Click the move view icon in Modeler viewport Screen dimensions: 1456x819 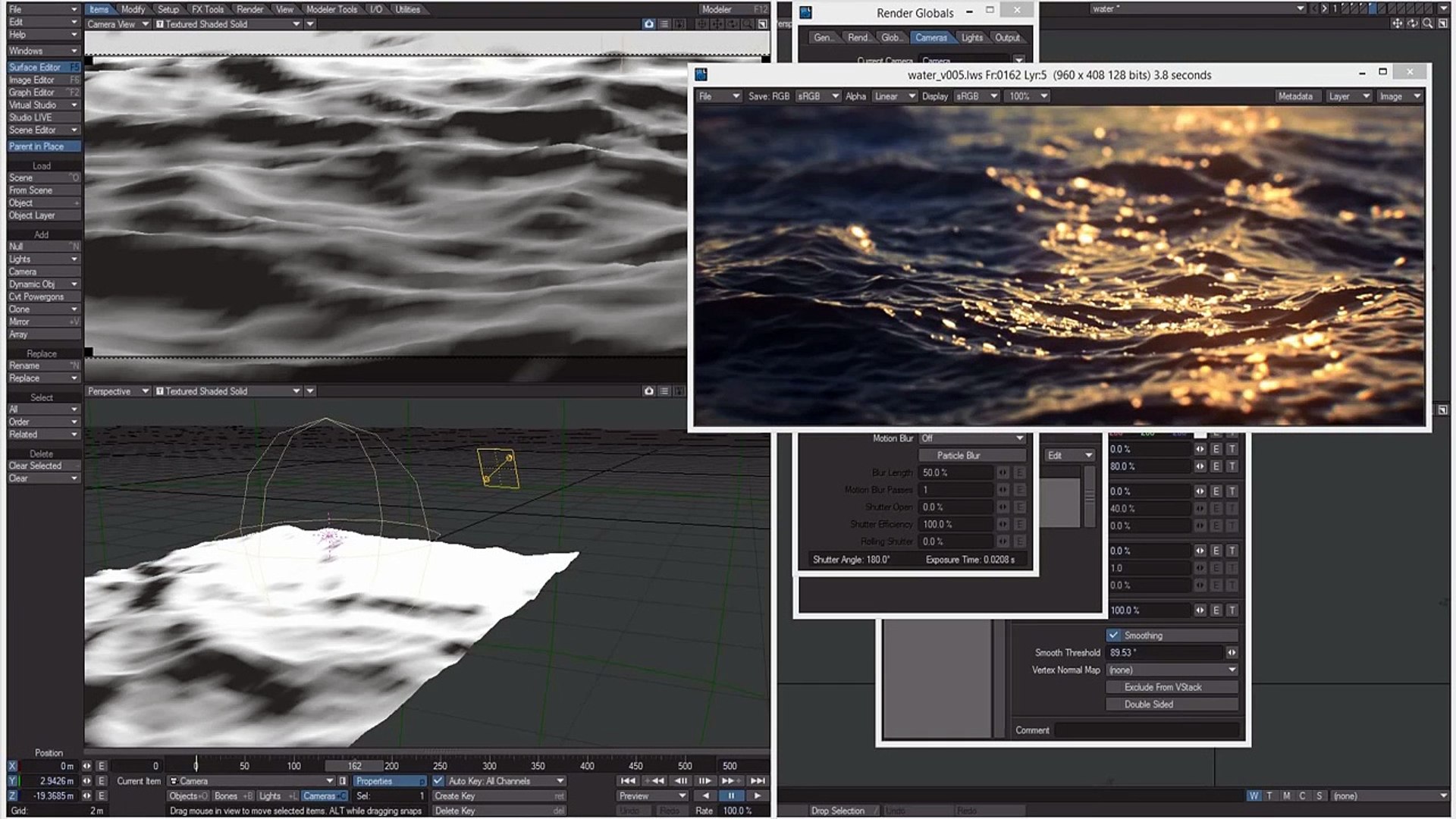click(x=1397, y=24)
